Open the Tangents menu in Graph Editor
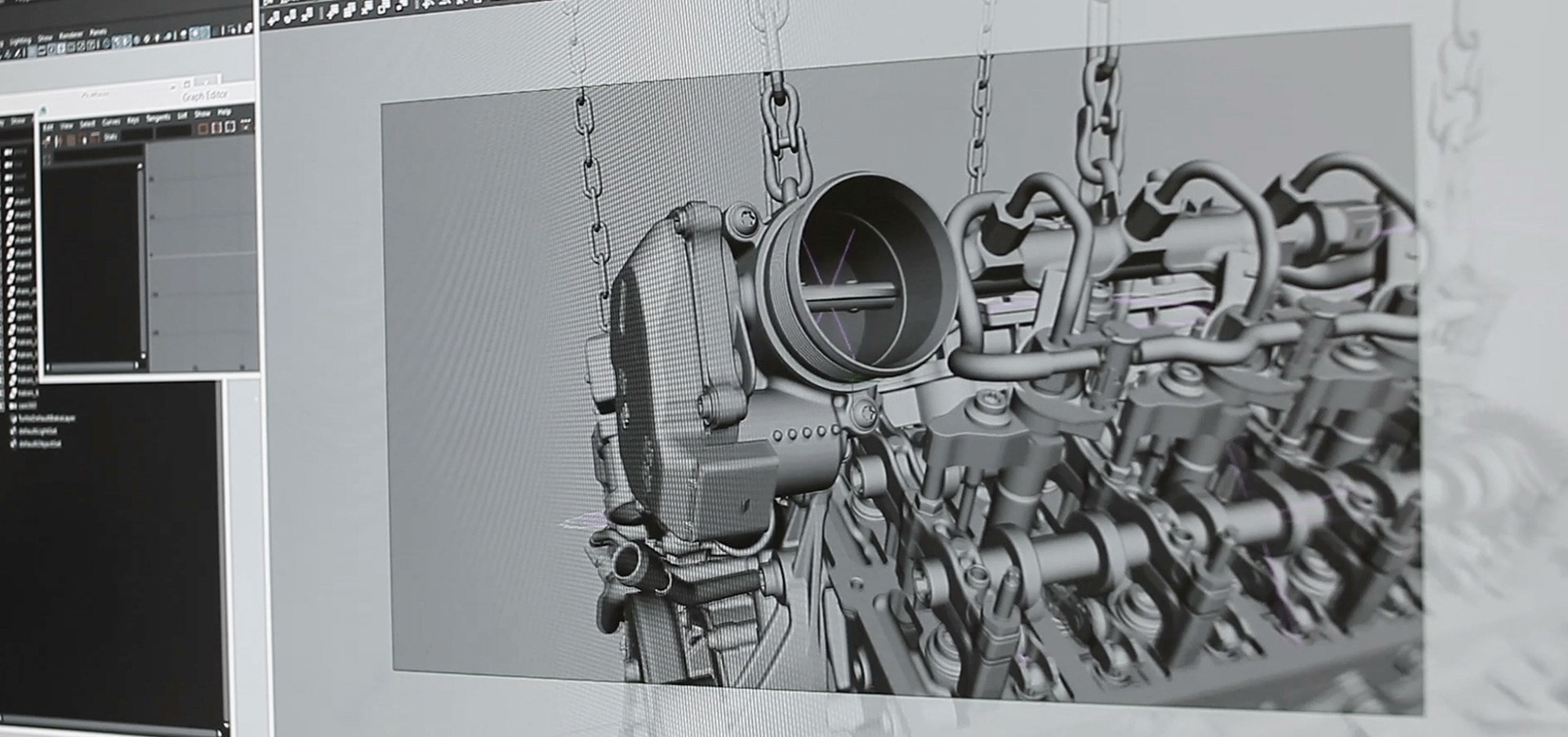This screenshot has width=1568, height=737. click(158, 118)
